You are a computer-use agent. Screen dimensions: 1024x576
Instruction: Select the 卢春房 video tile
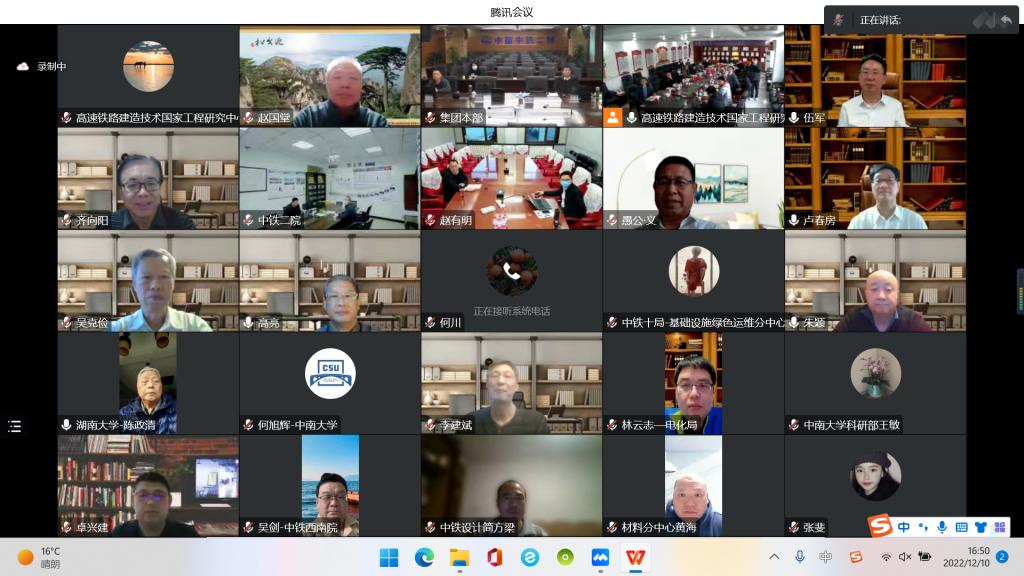point(875,178)
